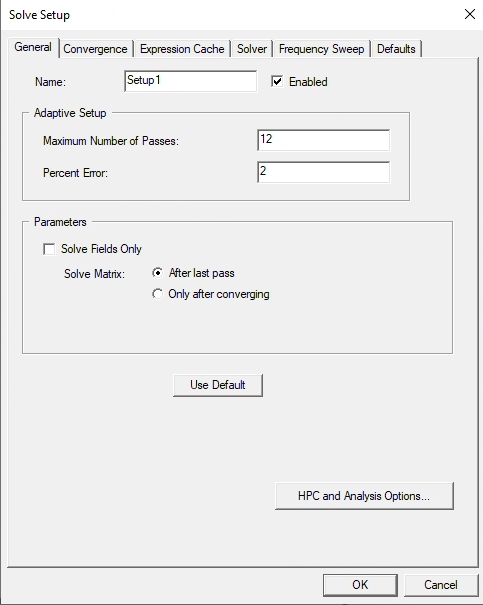
Task: Close the Solve Setup window
Action: [470, 15]
